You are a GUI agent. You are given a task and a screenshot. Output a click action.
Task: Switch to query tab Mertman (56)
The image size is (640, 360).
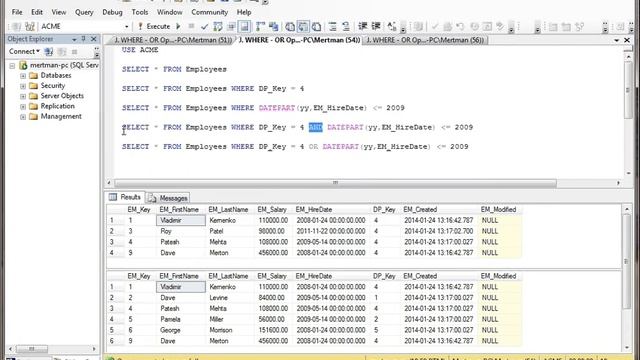(424, 40)
